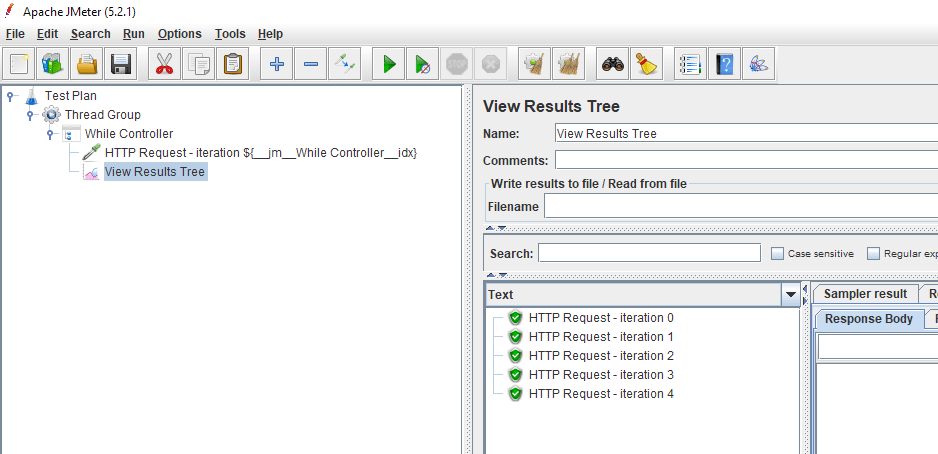
Task: Switch to the Response Body tab
Action: [x=869, y=319]
